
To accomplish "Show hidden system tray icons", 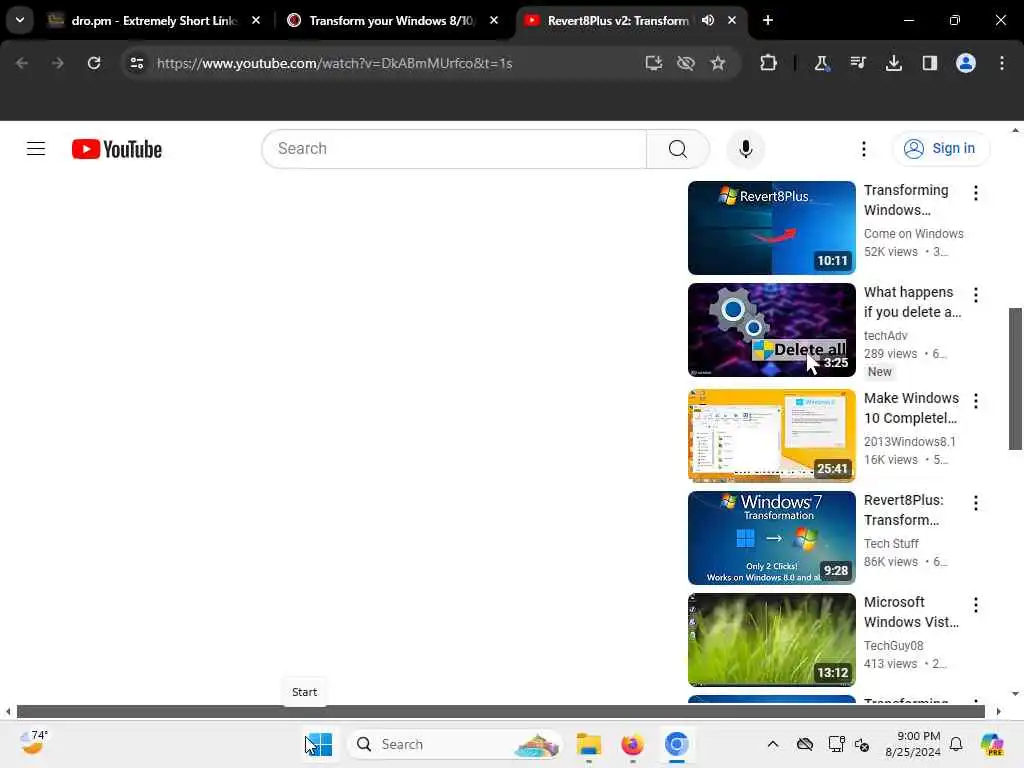I will 773,744.
